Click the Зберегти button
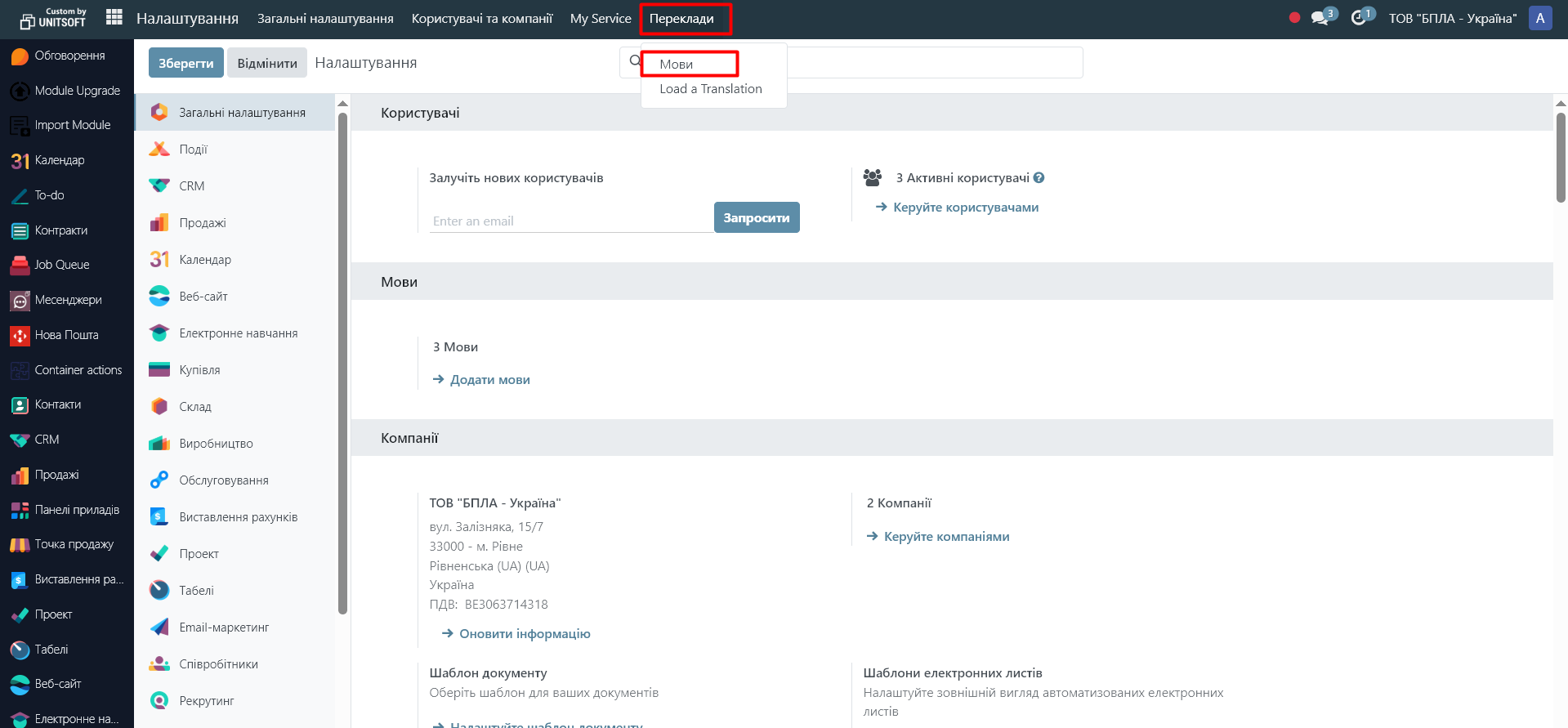Image resolution: width=1568 pixels, height=728 pixels. 185,63
